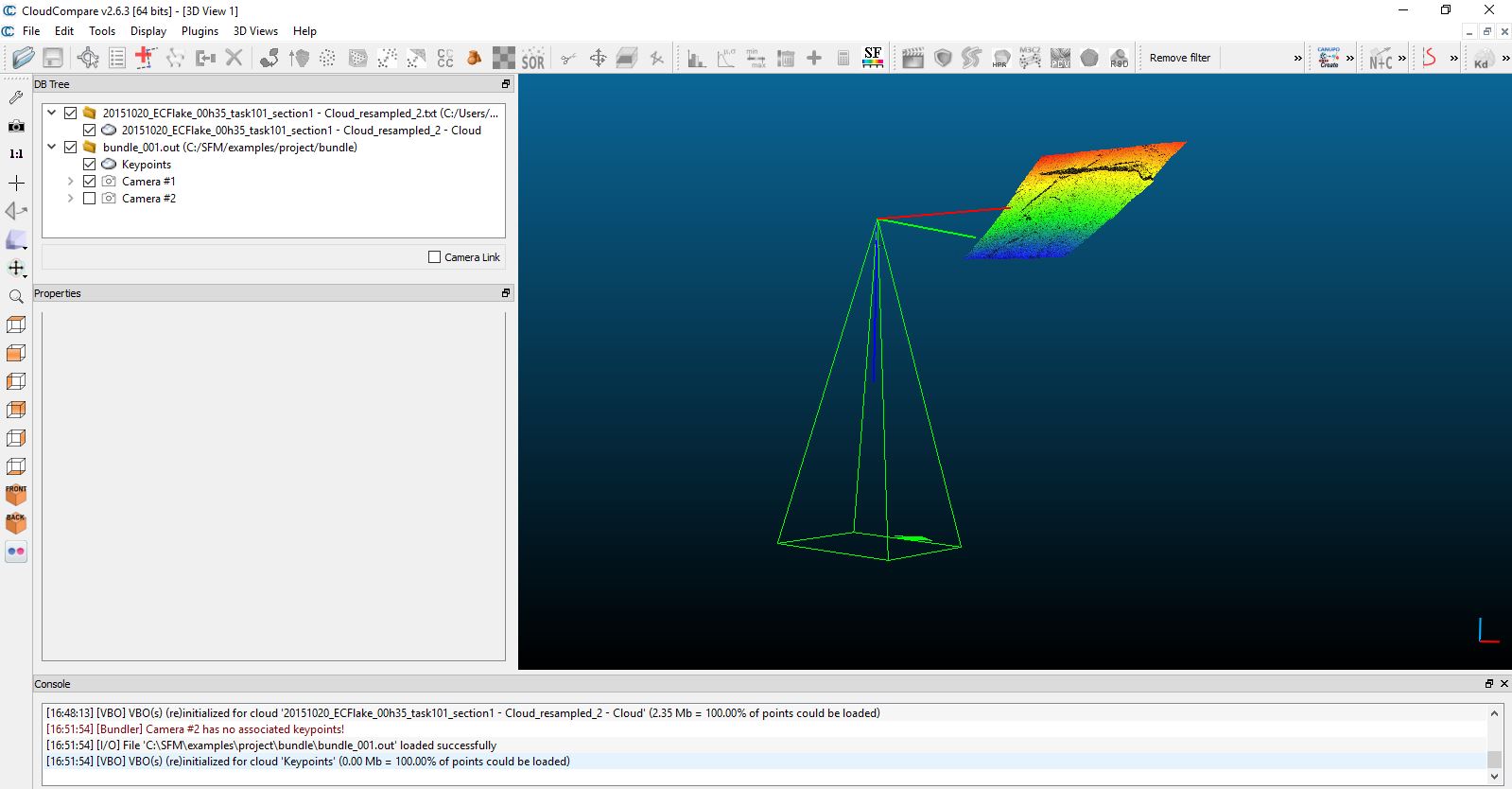
Task: Click the Point picking crosshair icon
Action: pyautogui.click(x=144, y=58)
